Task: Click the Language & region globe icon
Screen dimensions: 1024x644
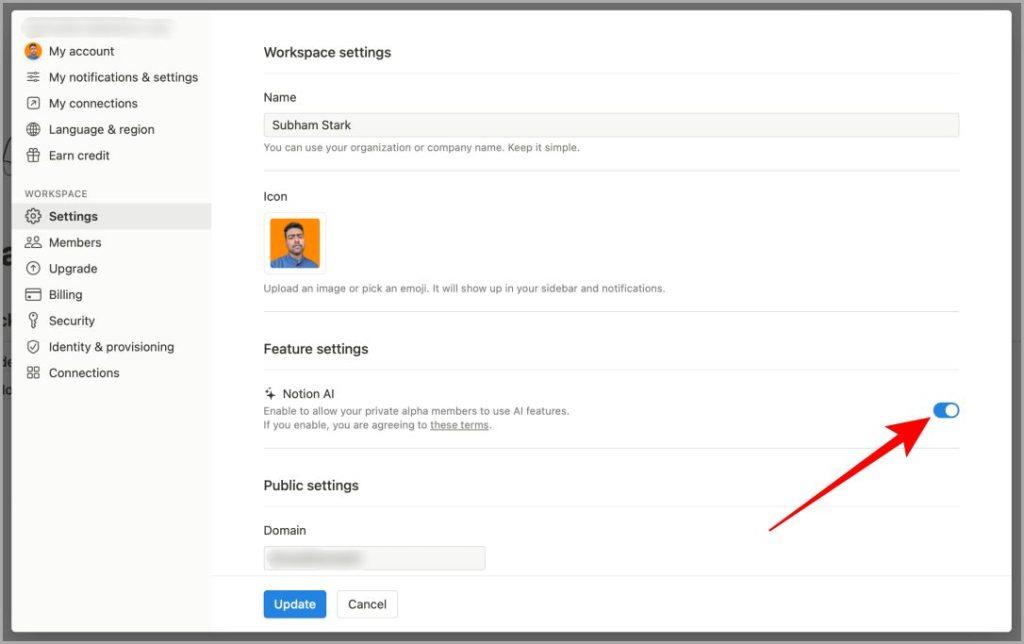Action: [x=33, y=129]
